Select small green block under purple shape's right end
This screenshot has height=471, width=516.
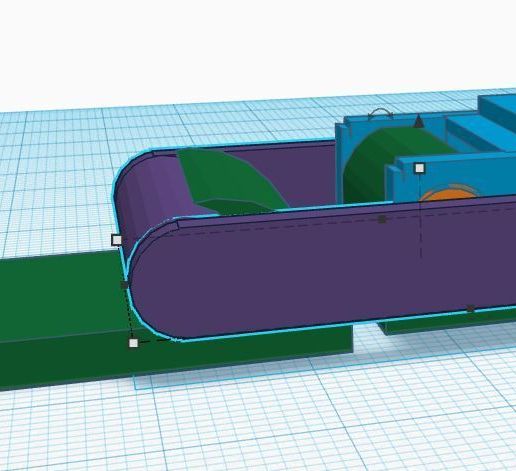447,323
